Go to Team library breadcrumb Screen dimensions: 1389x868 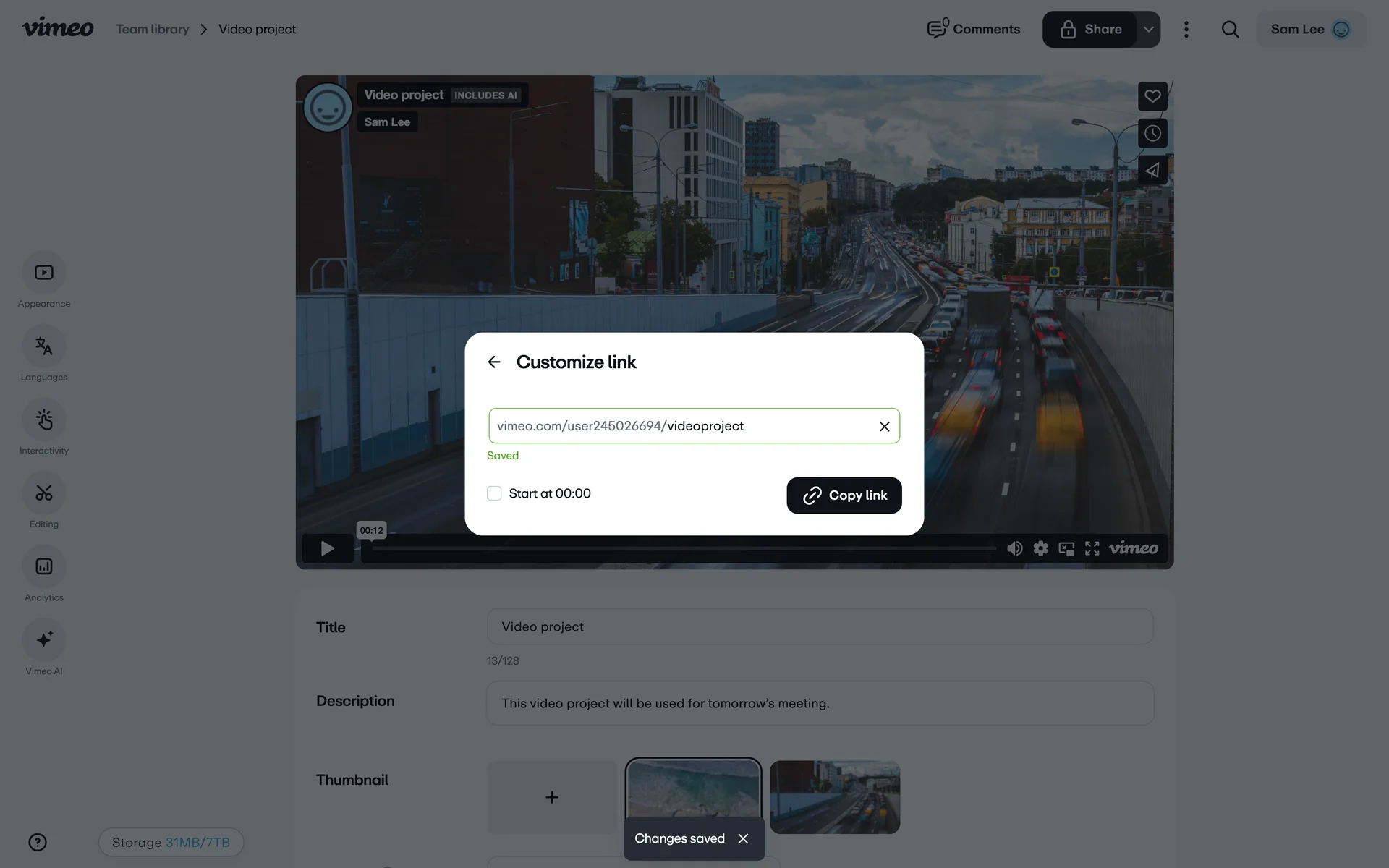[x=152, y=30]
